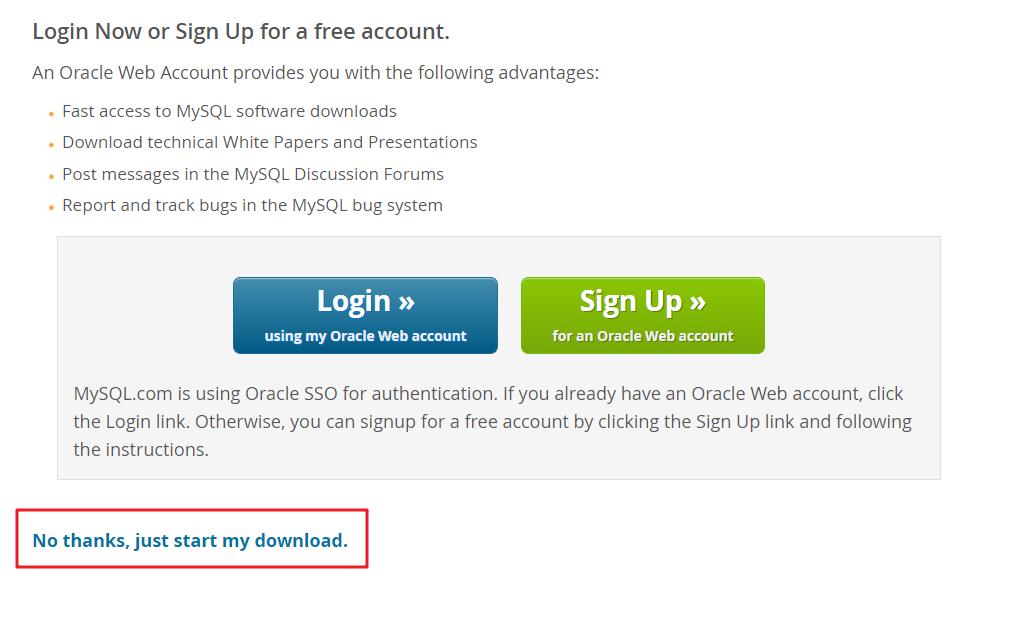This screenshot has width=1012, height=617.
Task: Click "for an Oracle Web account" subtext
Action: point(641,336)
